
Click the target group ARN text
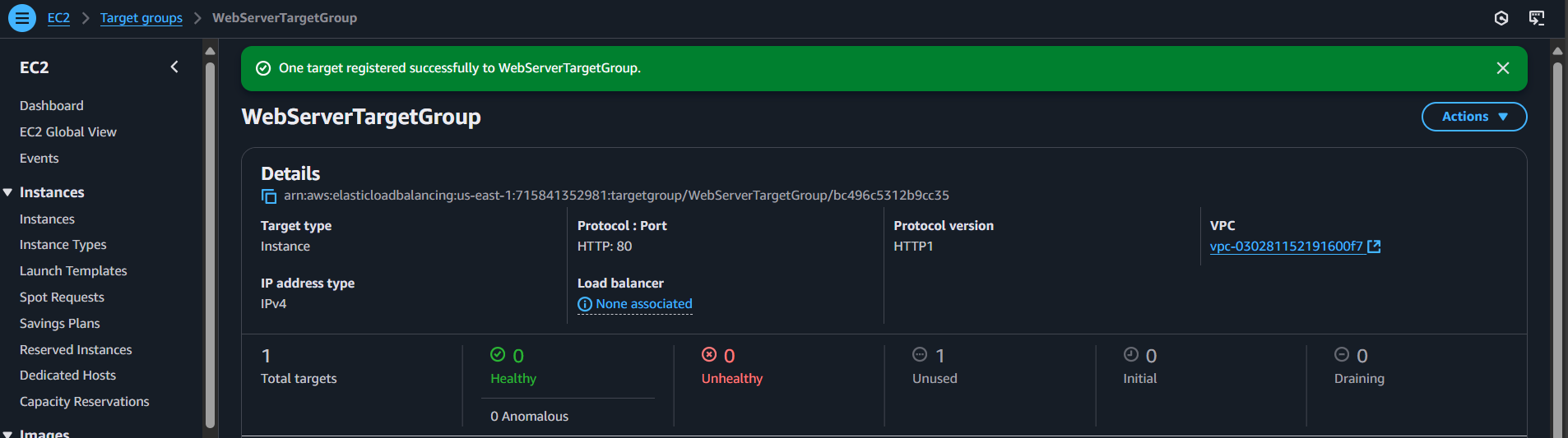pos(616,196)
